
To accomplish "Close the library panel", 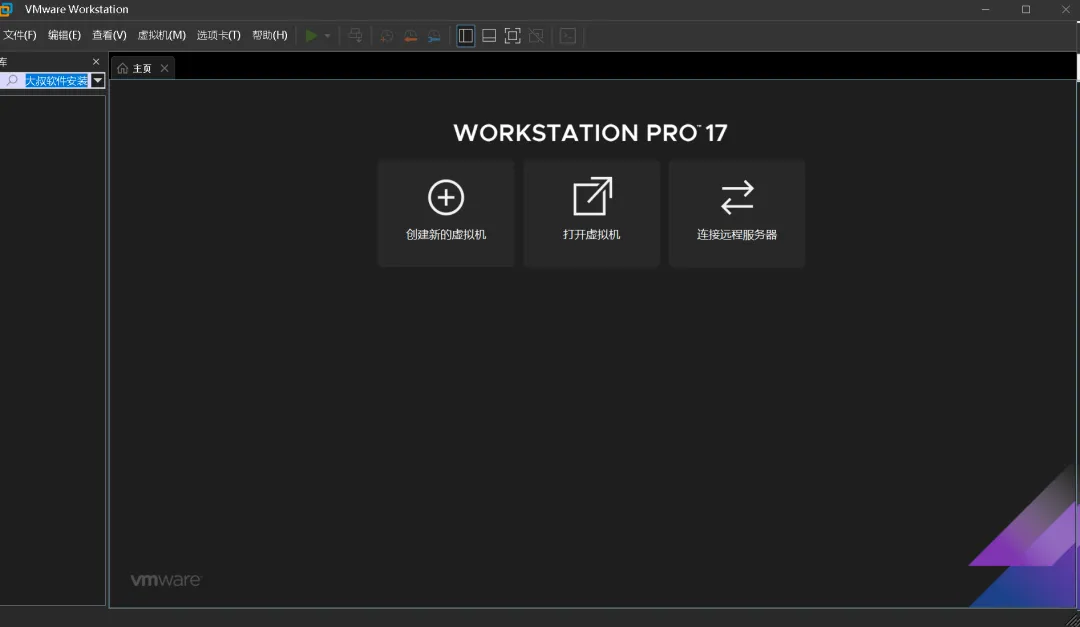I will click(x=96, y=62).
